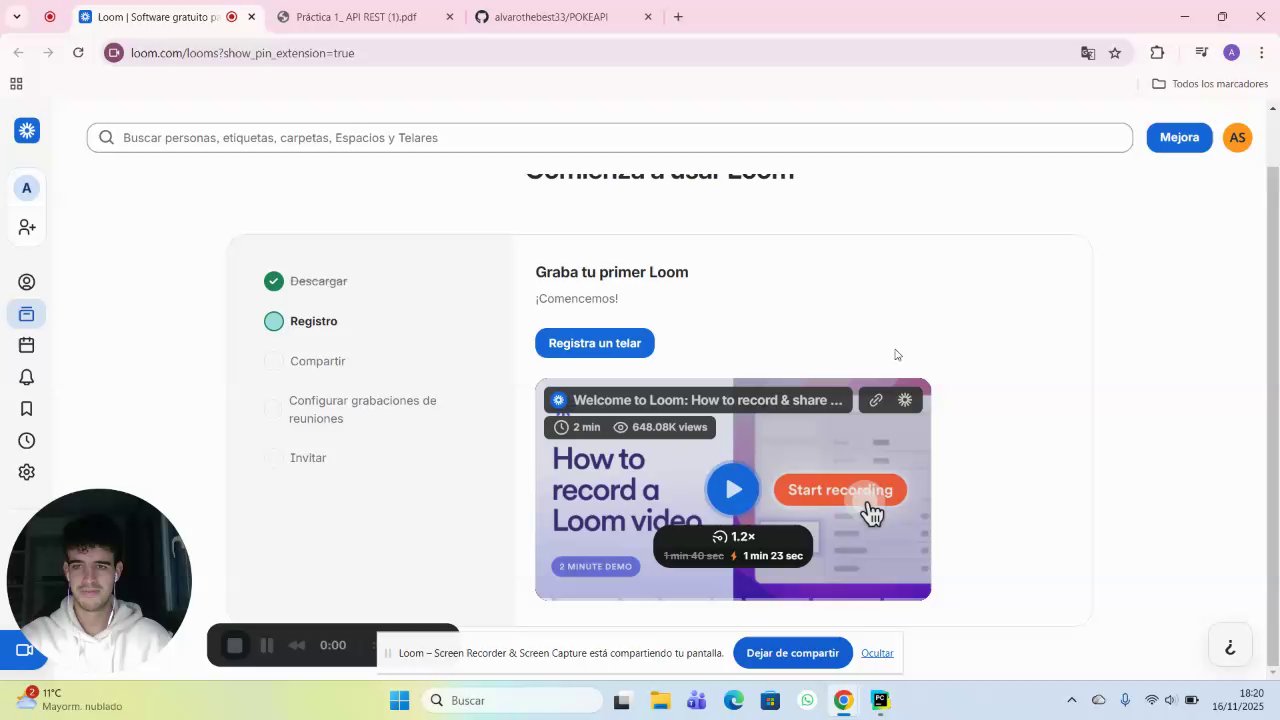Open the bookmark icon in sidebar

(27, 409)
